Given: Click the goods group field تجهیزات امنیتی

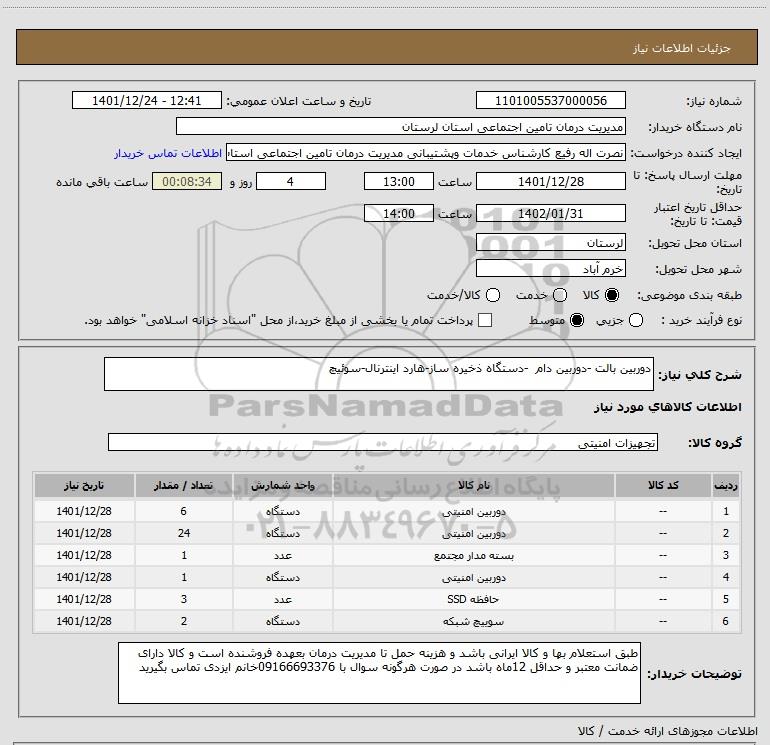Looking at the screenshot, I should coord(383,442).
